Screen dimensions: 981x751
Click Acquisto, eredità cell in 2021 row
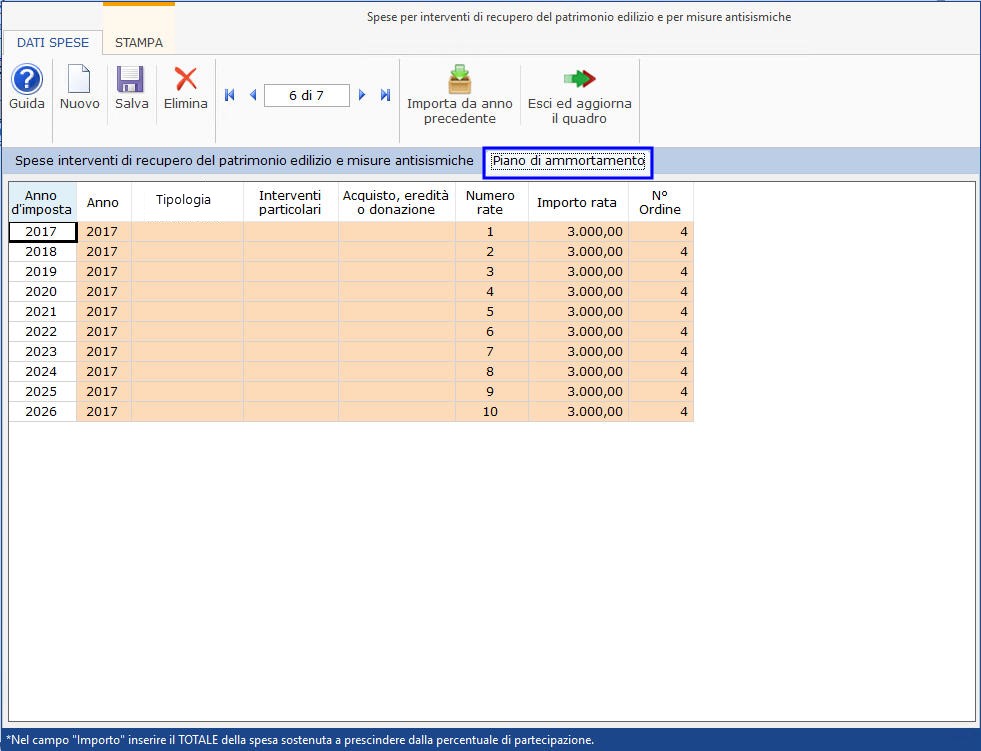click(x=397, y=312)
